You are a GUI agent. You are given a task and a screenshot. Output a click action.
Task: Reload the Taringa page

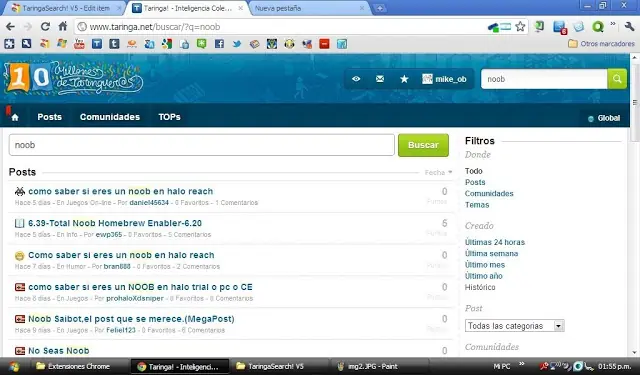(45, 27)
